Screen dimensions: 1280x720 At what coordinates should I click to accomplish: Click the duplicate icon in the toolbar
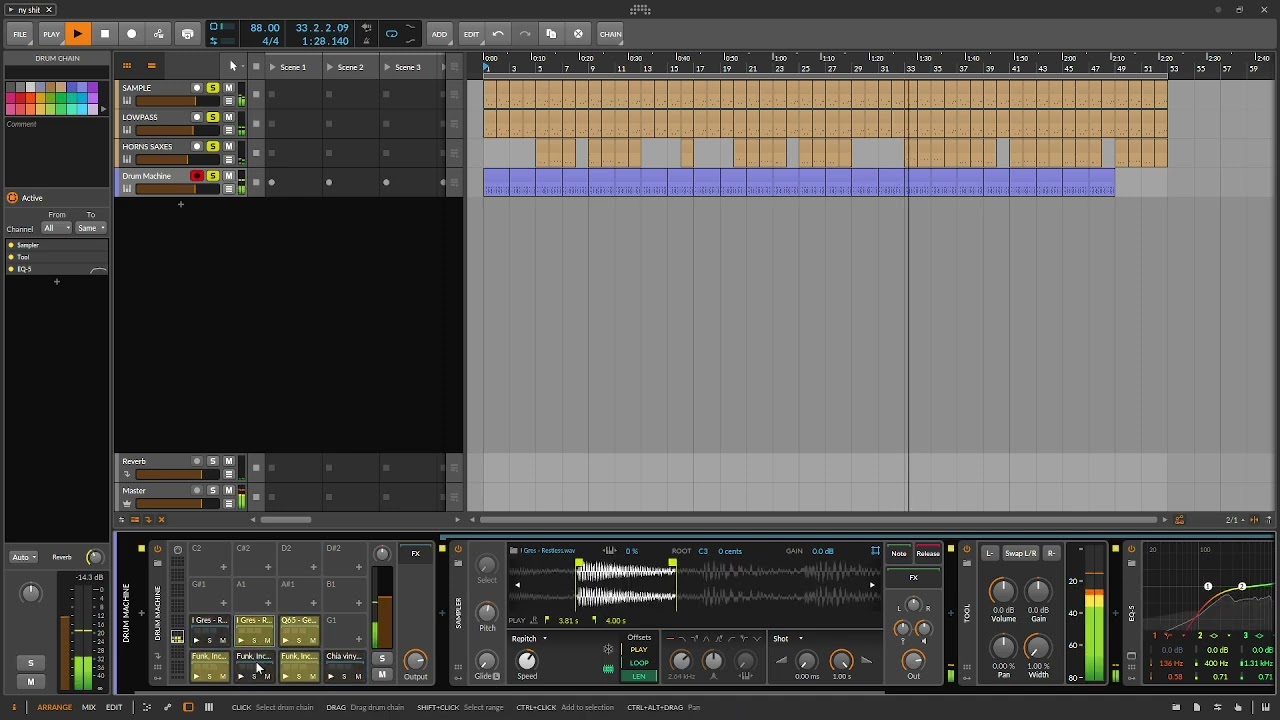(x=551, y=34)
